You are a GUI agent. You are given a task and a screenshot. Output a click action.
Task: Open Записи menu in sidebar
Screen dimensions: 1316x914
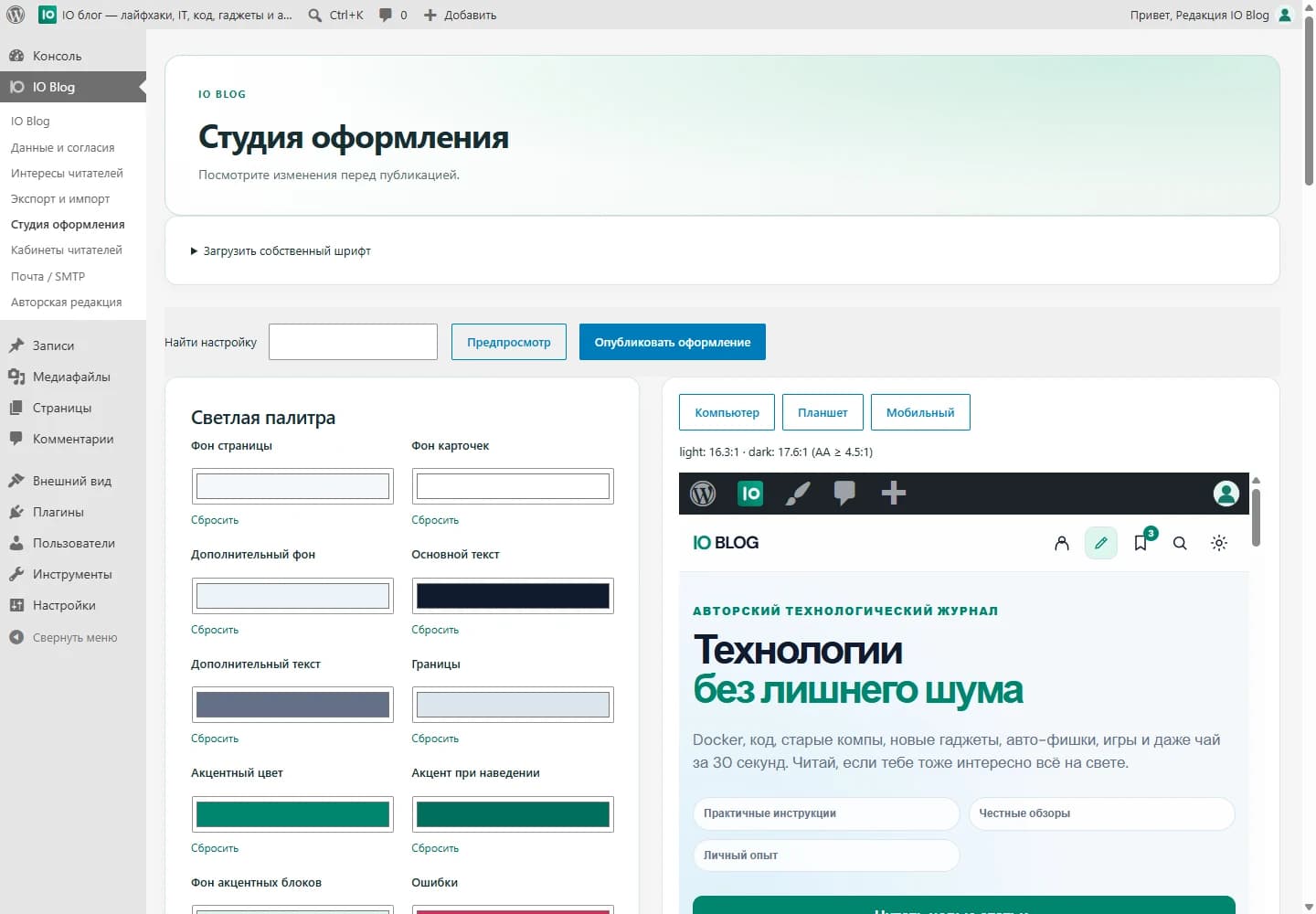click(73, 345)
